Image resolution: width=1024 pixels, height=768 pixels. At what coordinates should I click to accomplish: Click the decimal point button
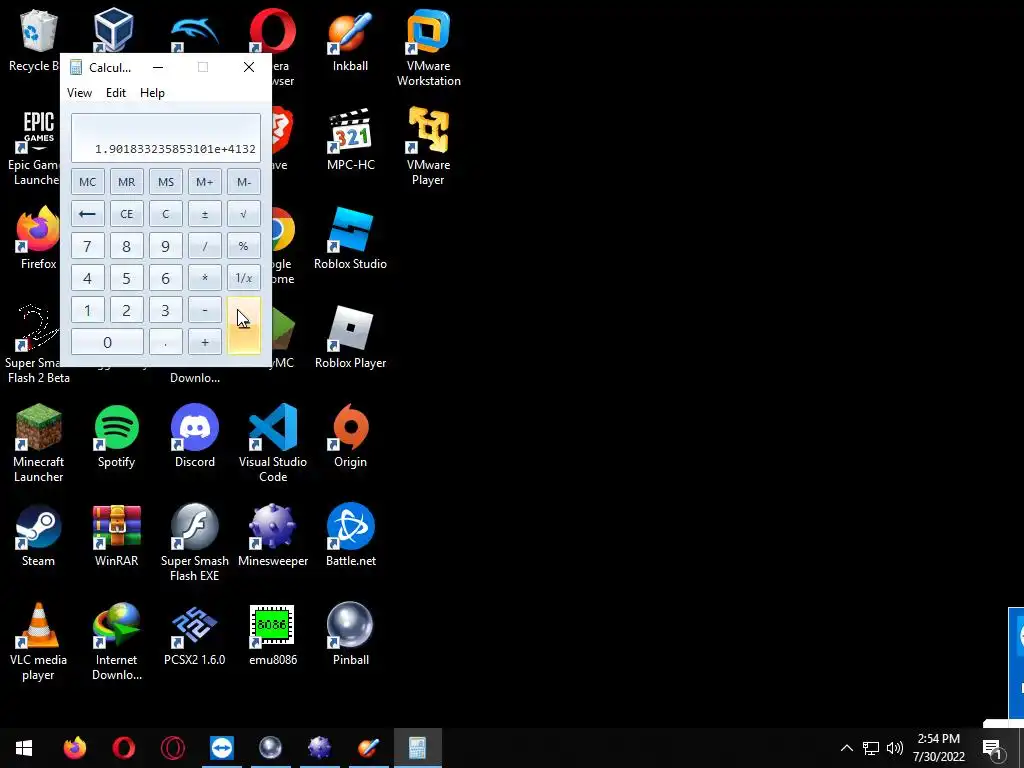166,342
